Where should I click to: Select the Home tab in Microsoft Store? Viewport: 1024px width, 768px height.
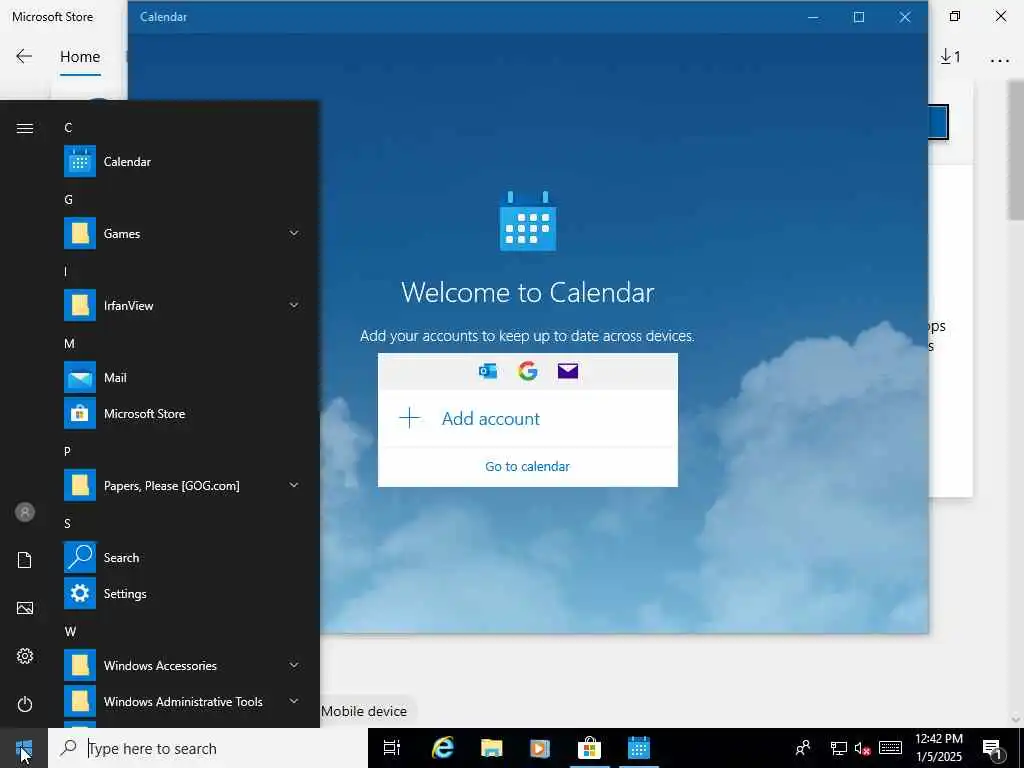pyautogui.click(x=80, y=57)
